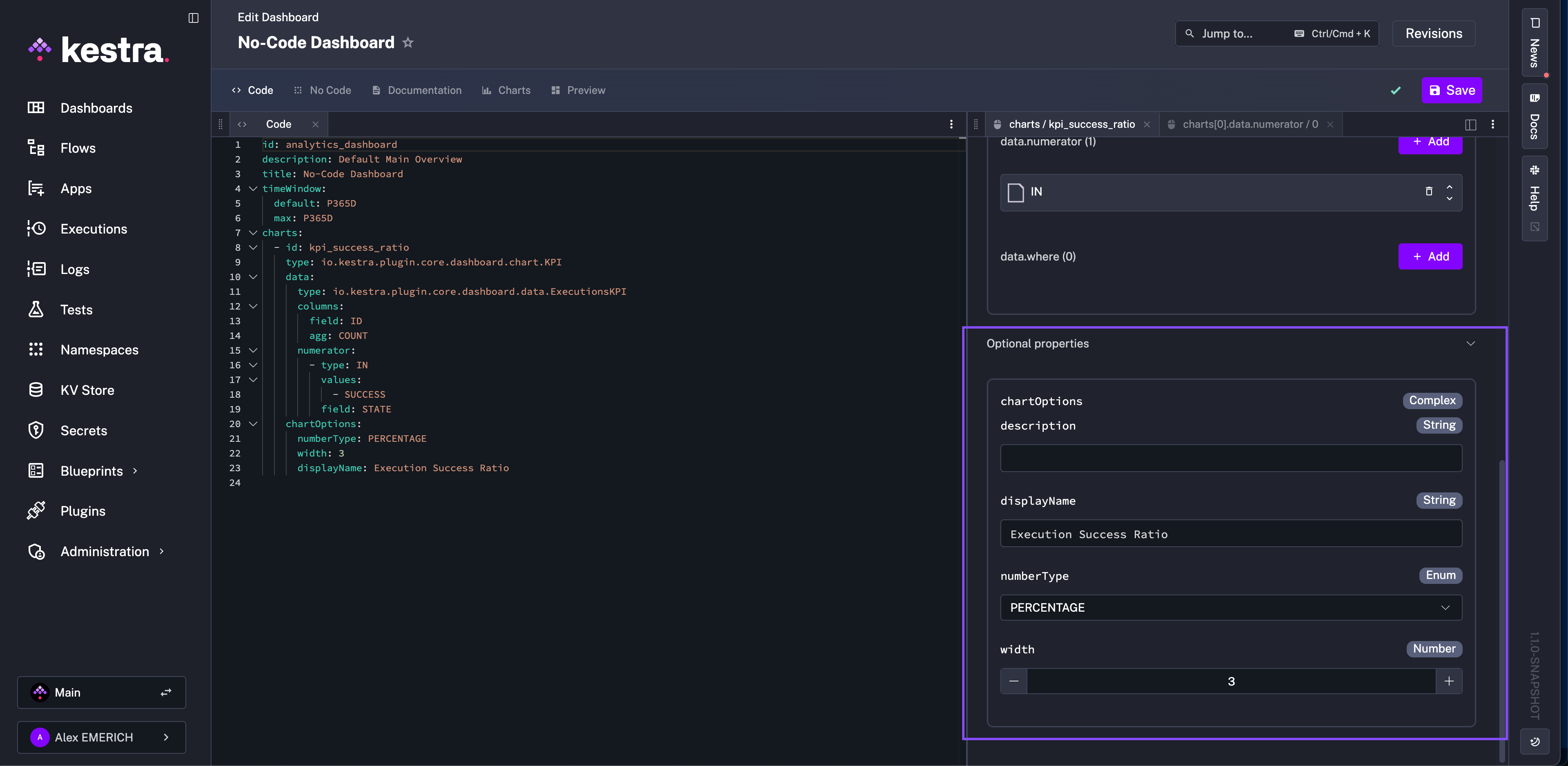The image size is (1568, 766).
Task: Click the Save button
Action: coord(1452,90)
